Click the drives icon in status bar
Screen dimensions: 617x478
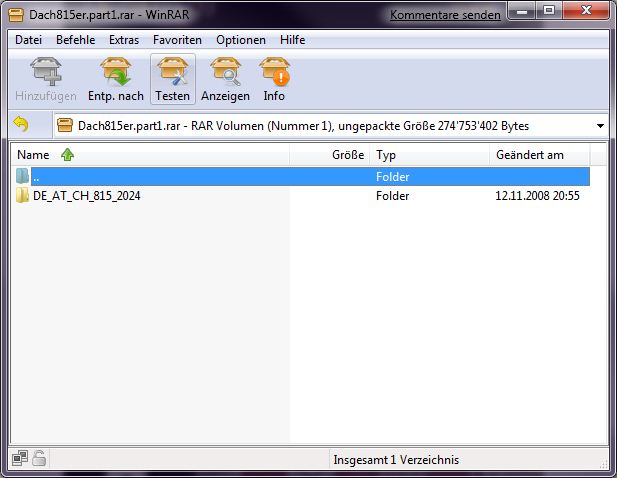click(20, 458)
